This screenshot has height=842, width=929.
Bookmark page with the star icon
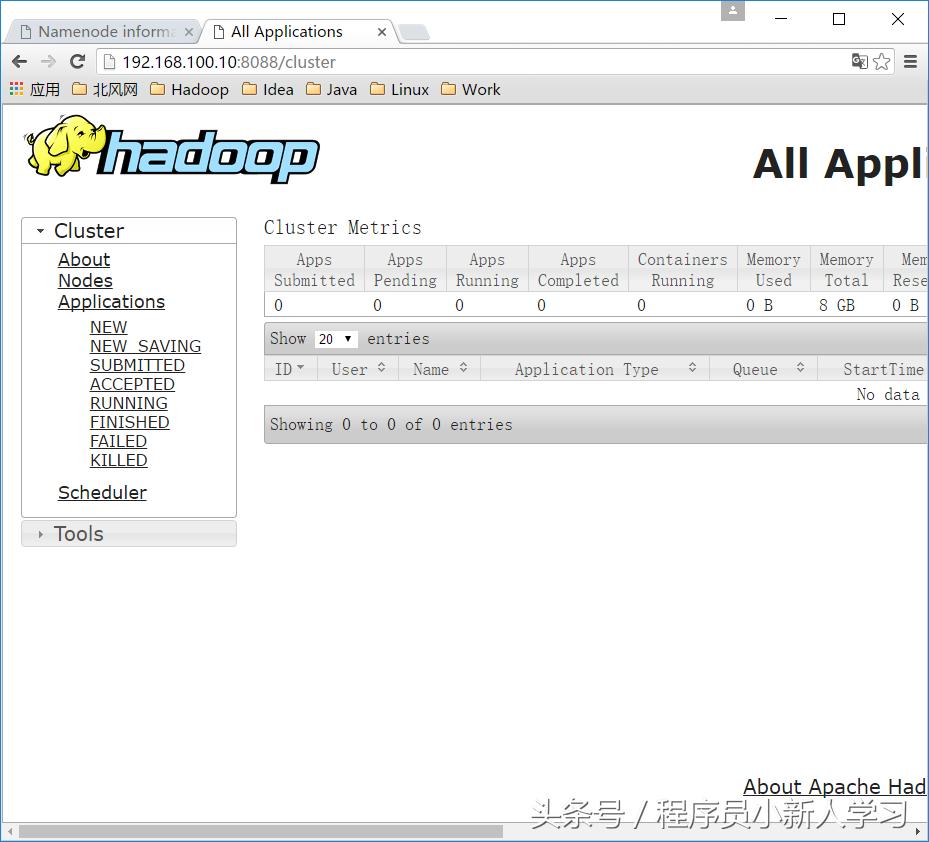(882, 62)
